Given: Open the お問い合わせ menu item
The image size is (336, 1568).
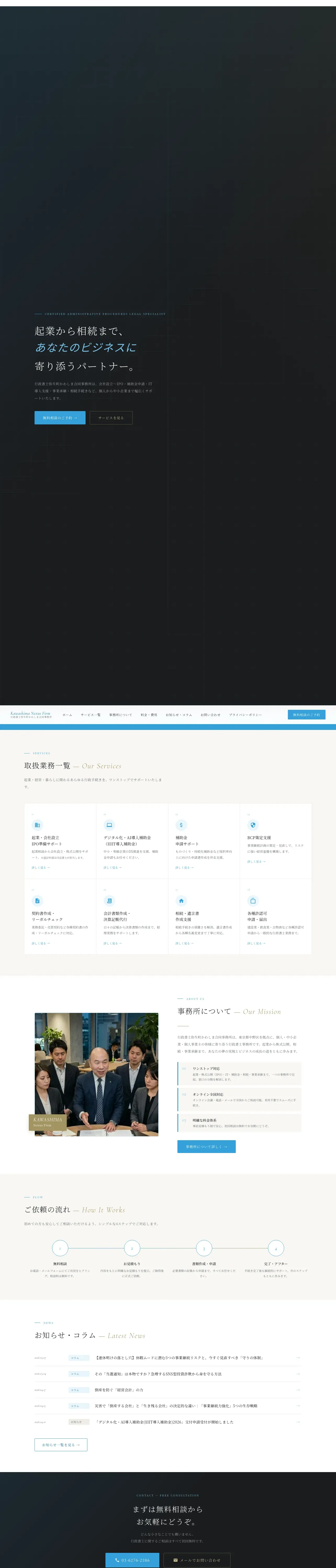Looking at the screenshot, I should (210, 714).
